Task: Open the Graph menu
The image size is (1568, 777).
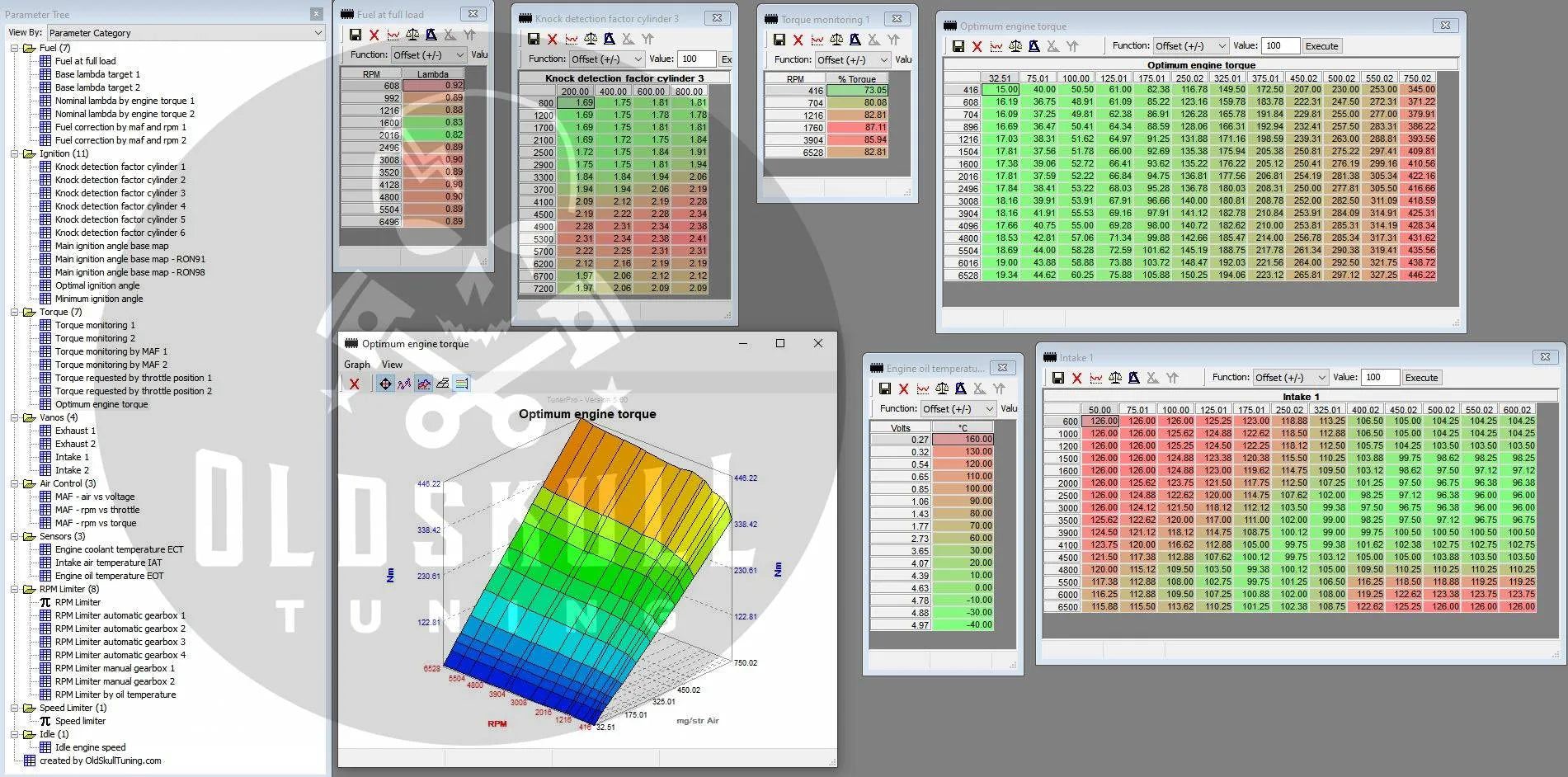Action: tap(356, 365)
